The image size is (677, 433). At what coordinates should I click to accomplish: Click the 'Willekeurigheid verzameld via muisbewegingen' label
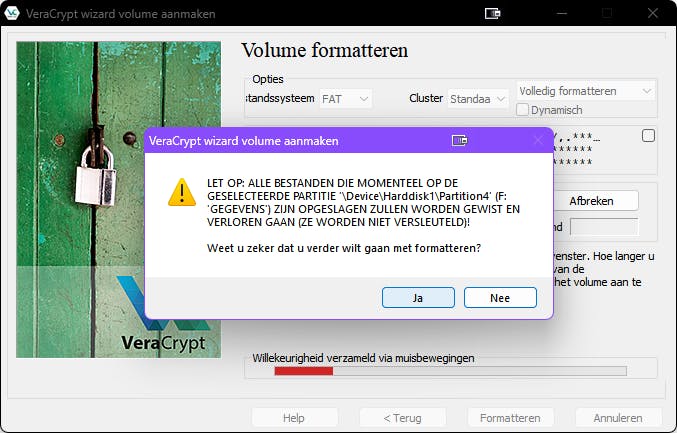point(363,358)
